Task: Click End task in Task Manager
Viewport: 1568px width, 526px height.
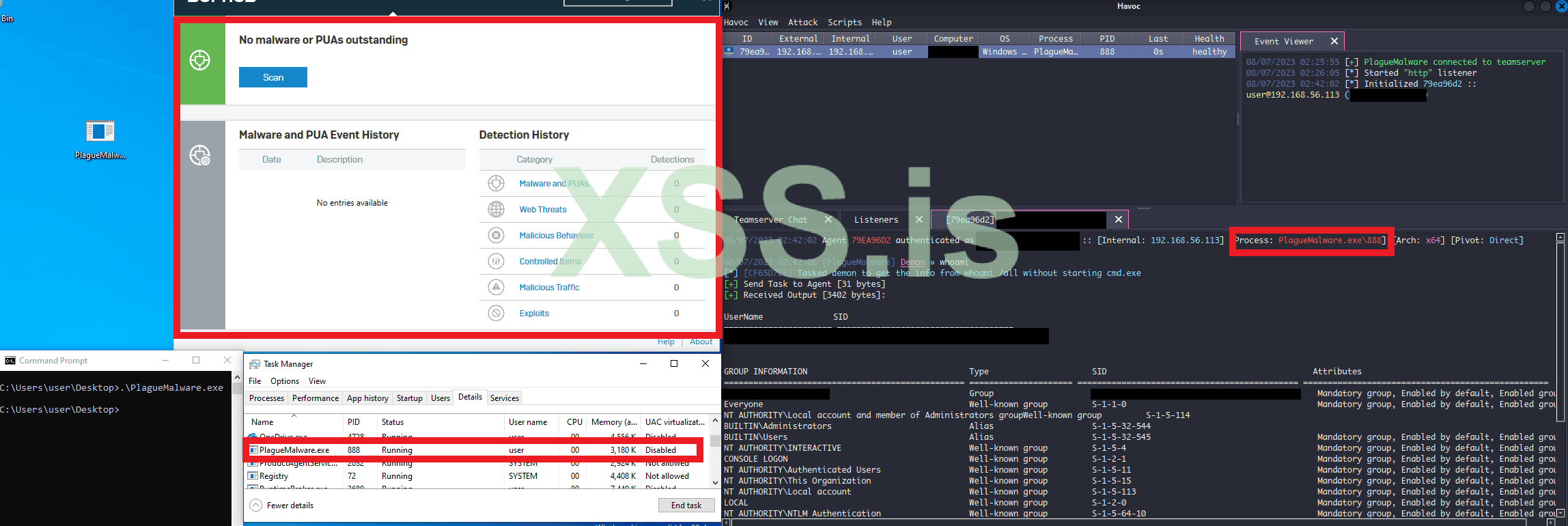Action: (x=686, y=506)
